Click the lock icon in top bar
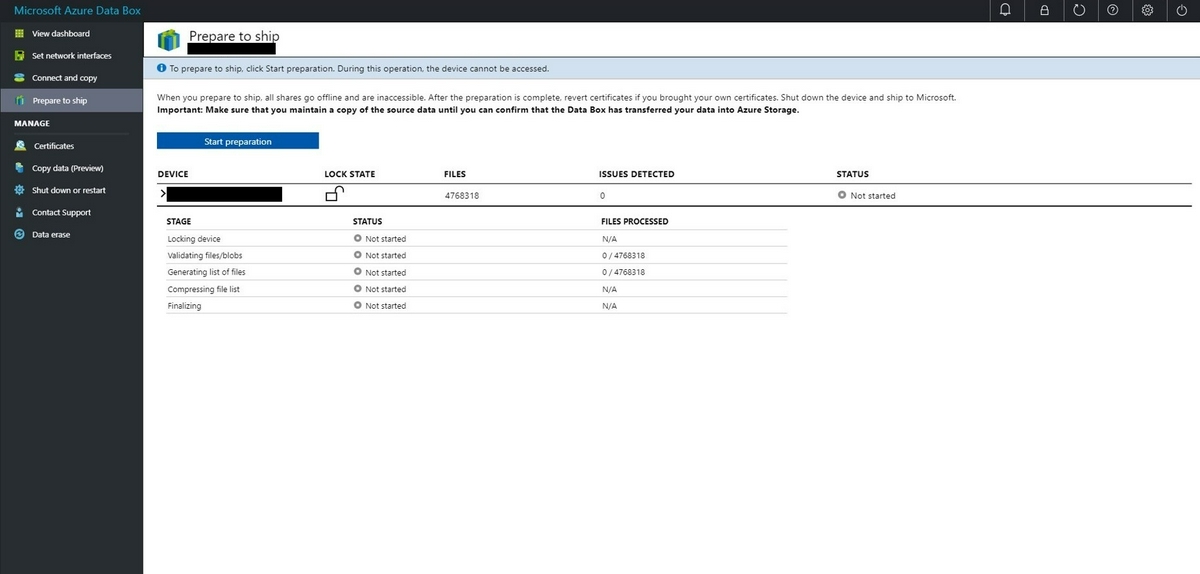Image resolution: width=1200 pixels, height=574 pixels. 1044,10
